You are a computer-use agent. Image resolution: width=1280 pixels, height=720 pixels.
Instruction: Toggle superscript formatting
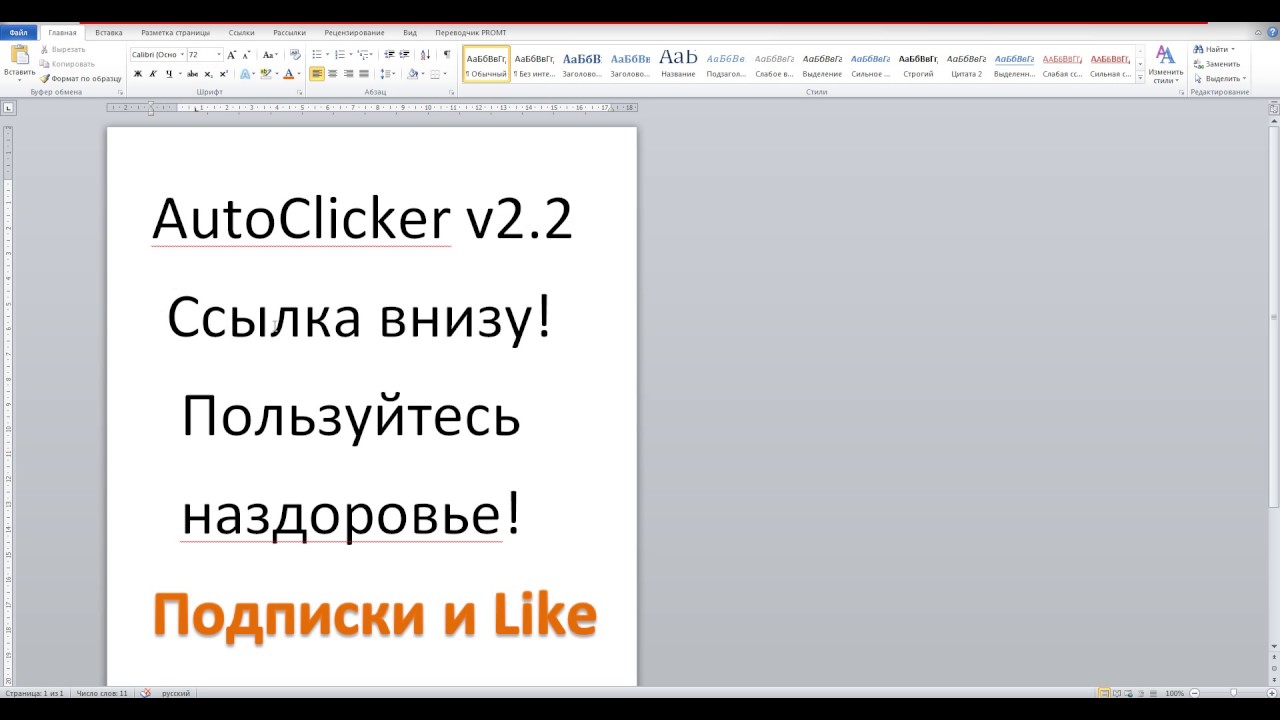[223, 74]
